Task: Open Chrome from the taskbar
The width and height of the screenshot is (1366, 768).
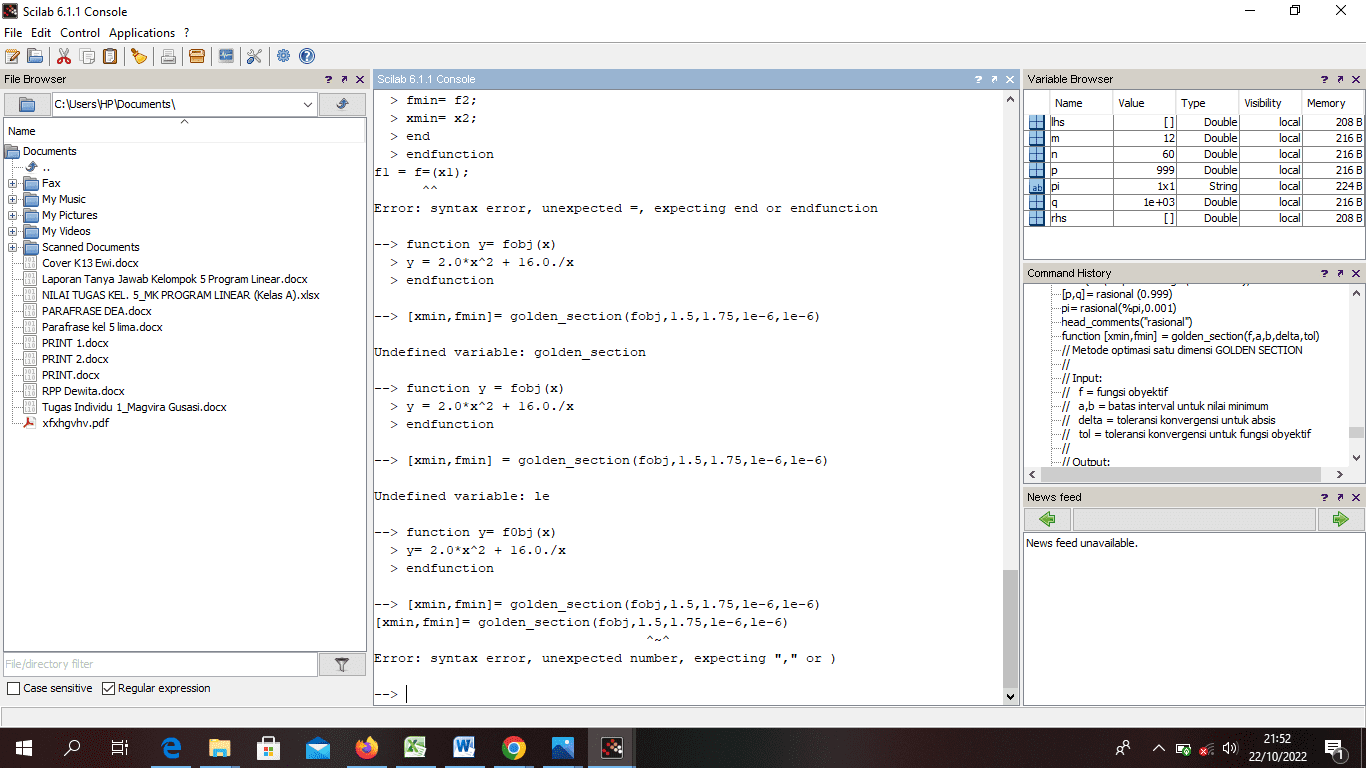Action: point(514,747)
